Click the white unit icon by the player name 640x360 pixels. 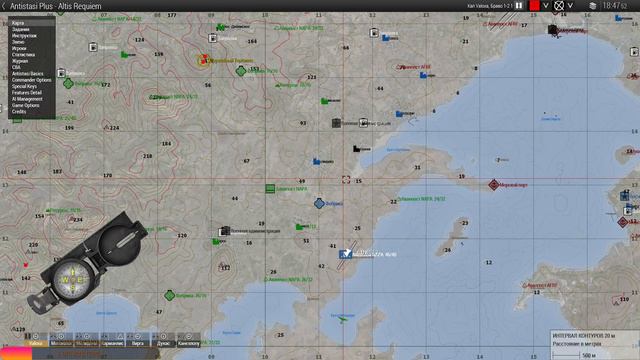(x=519, y=6)
